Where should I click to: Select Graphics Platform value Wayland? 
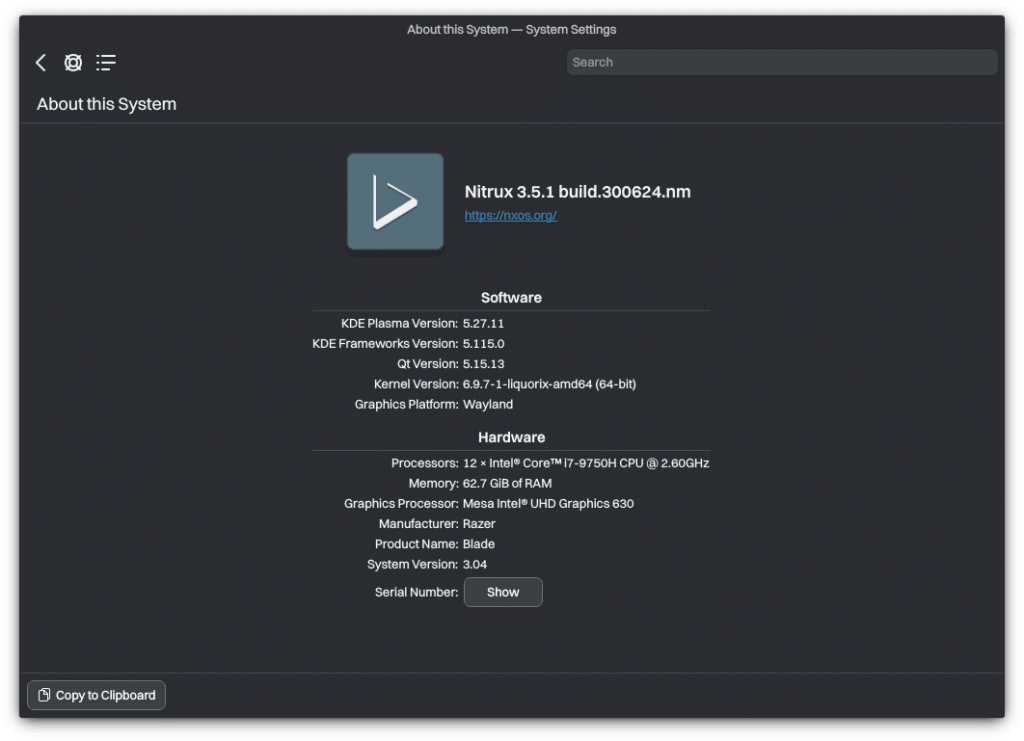click(488, 405)
